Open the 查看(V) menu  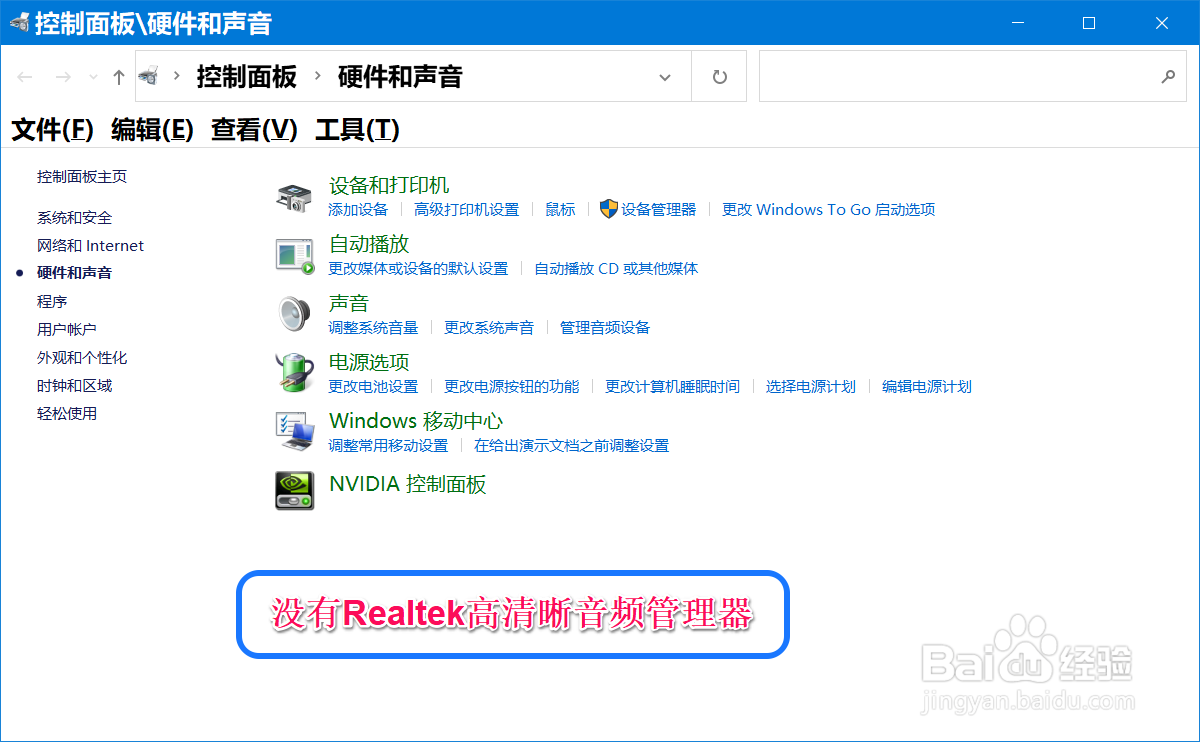(x=254, y=129)
